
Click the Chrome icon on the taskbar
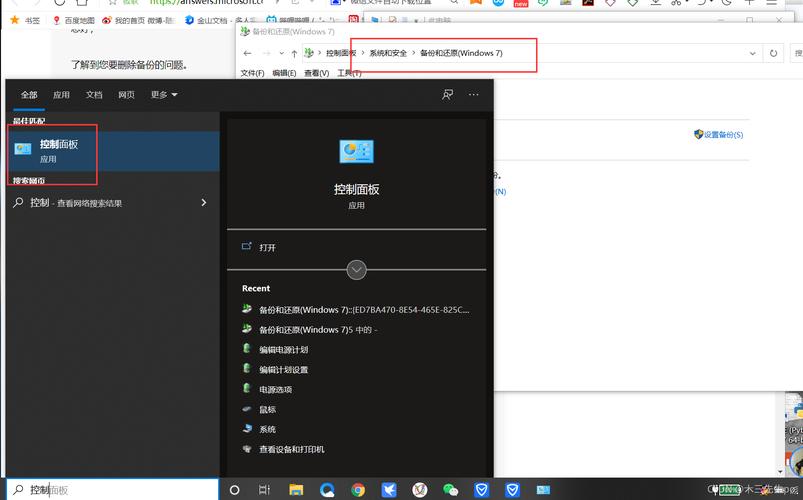(x=358, y=490)
